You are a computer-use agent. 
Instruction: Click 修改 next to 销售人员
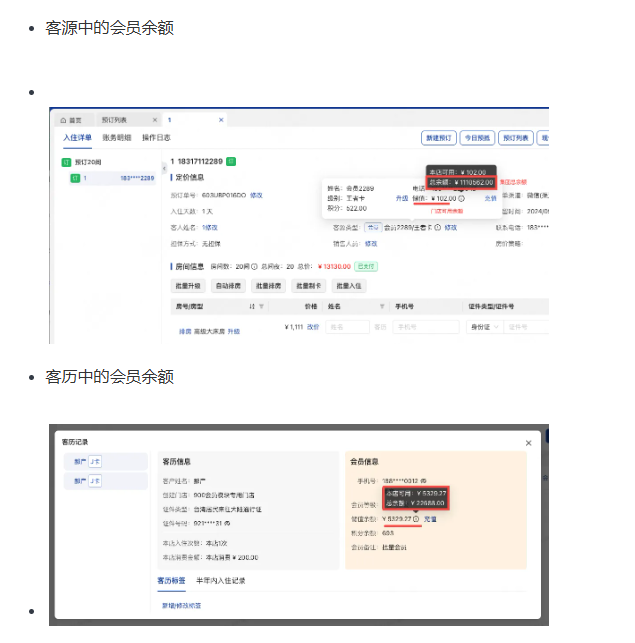click(371, 244)
